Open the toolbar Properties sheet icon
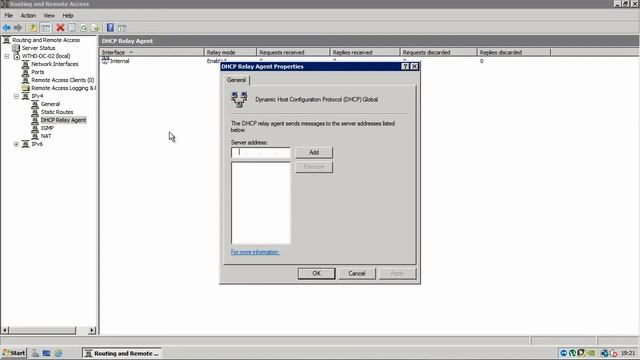The height and width of the screenshot is (360, 640). coord(72,28)
